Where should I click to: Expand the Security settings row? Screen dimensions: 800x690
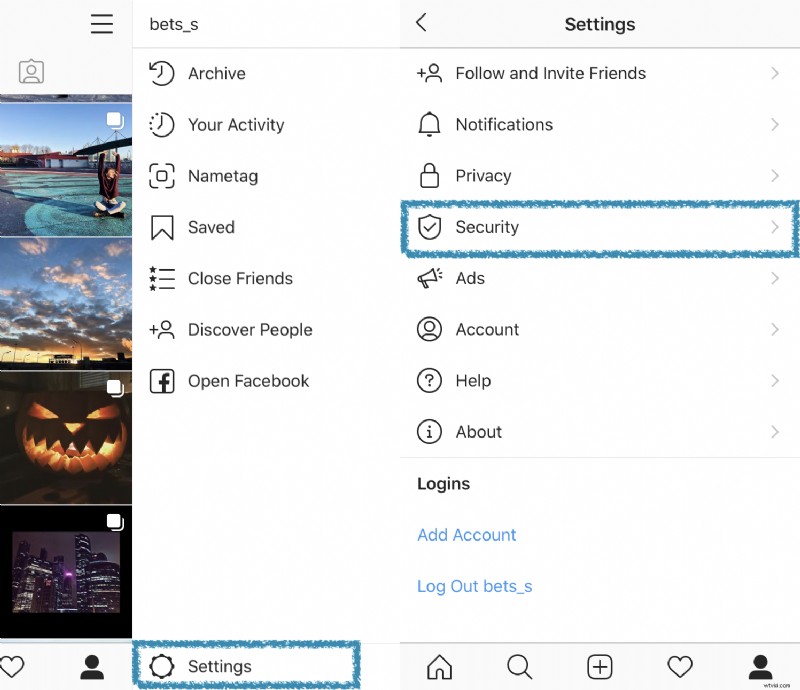click(x=600, y=227)
